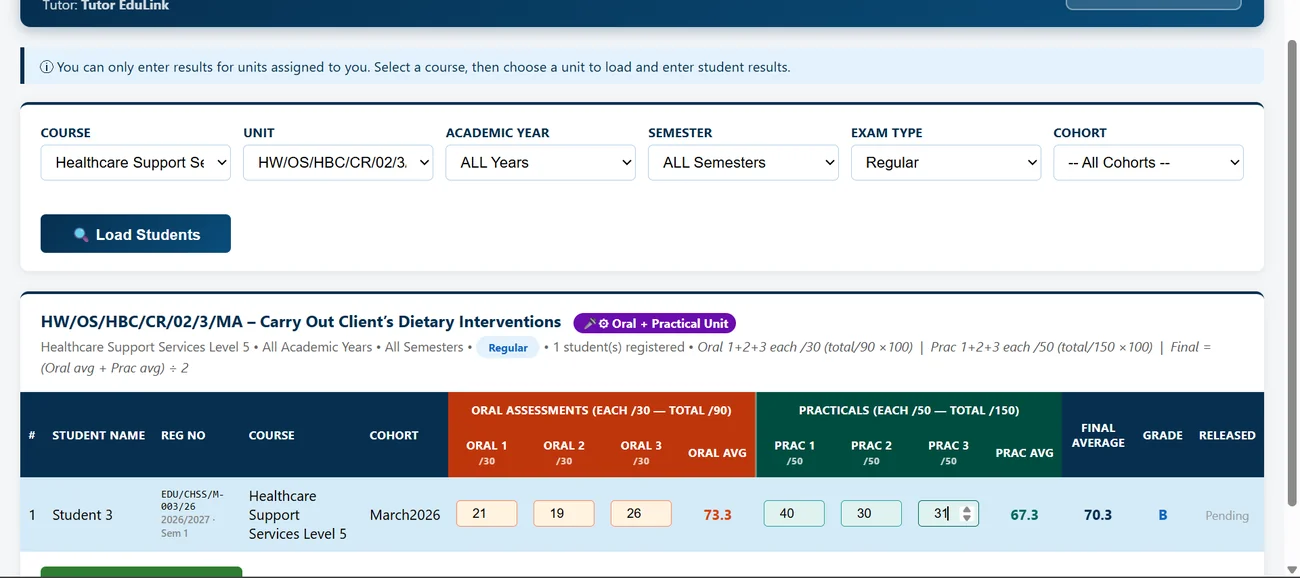Click the Cohort column header
This screenshot has height=578, width=1300.
tap(394, 435)
